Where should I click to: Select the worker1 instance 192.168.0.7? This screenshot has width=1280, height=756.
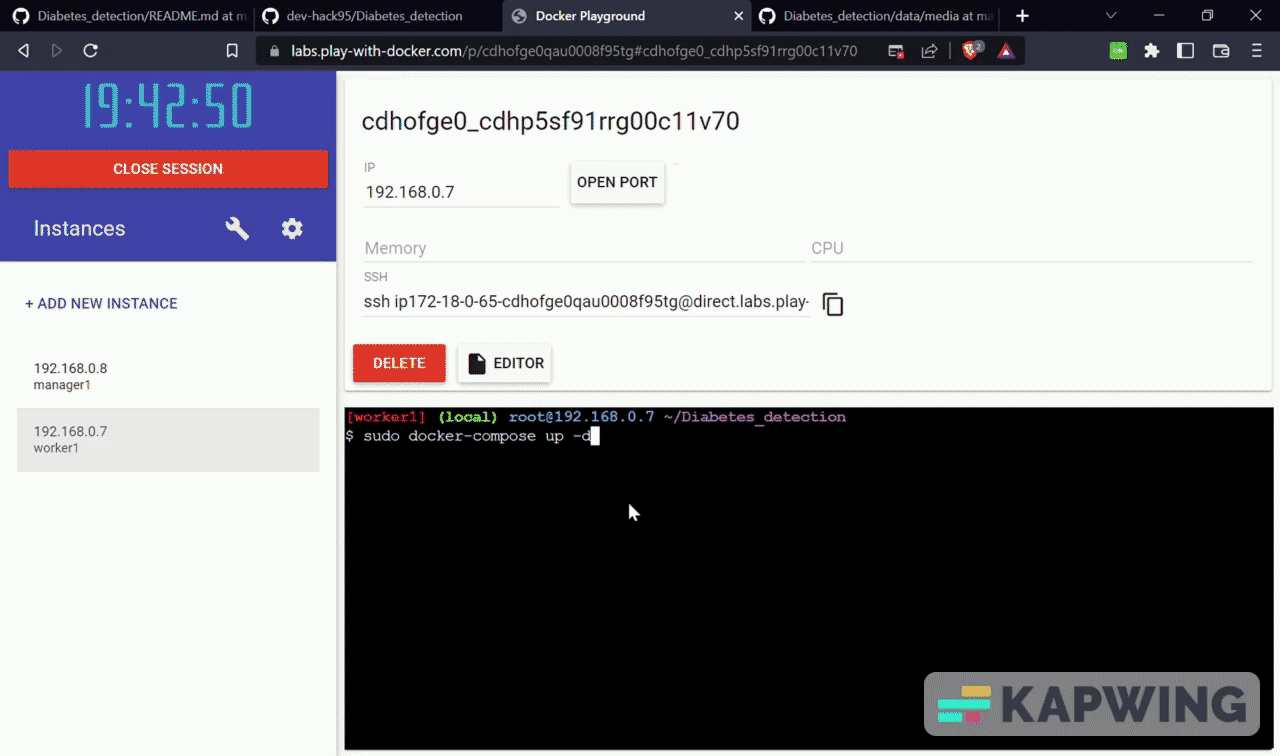(x=168, y=440)
